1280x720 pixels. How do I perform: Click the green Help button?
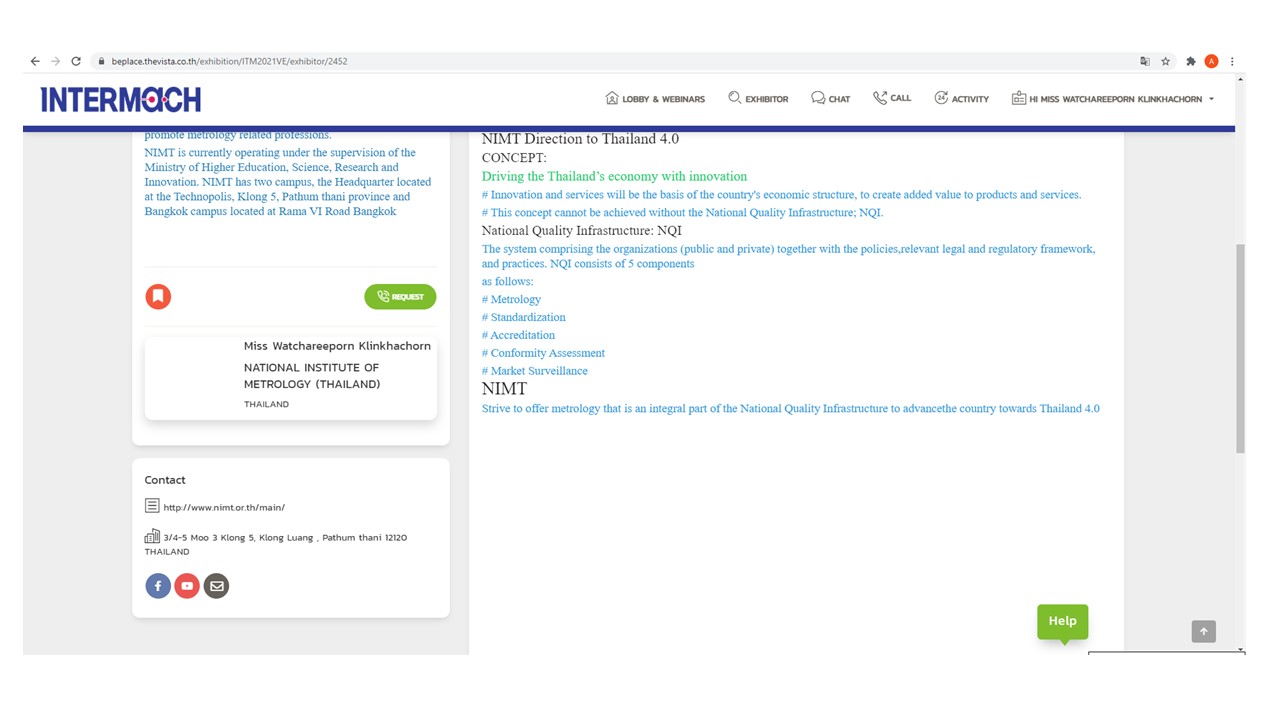[x=1062, y=621]
